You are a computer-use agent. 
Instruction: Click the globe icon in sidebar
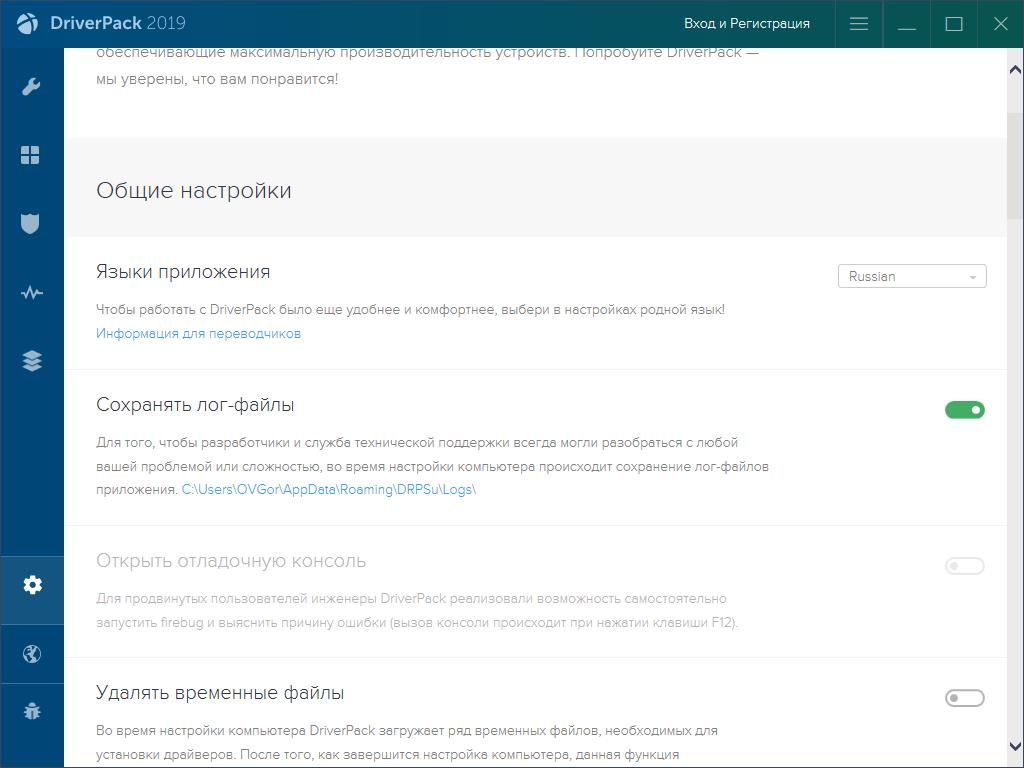coord(31,654)
